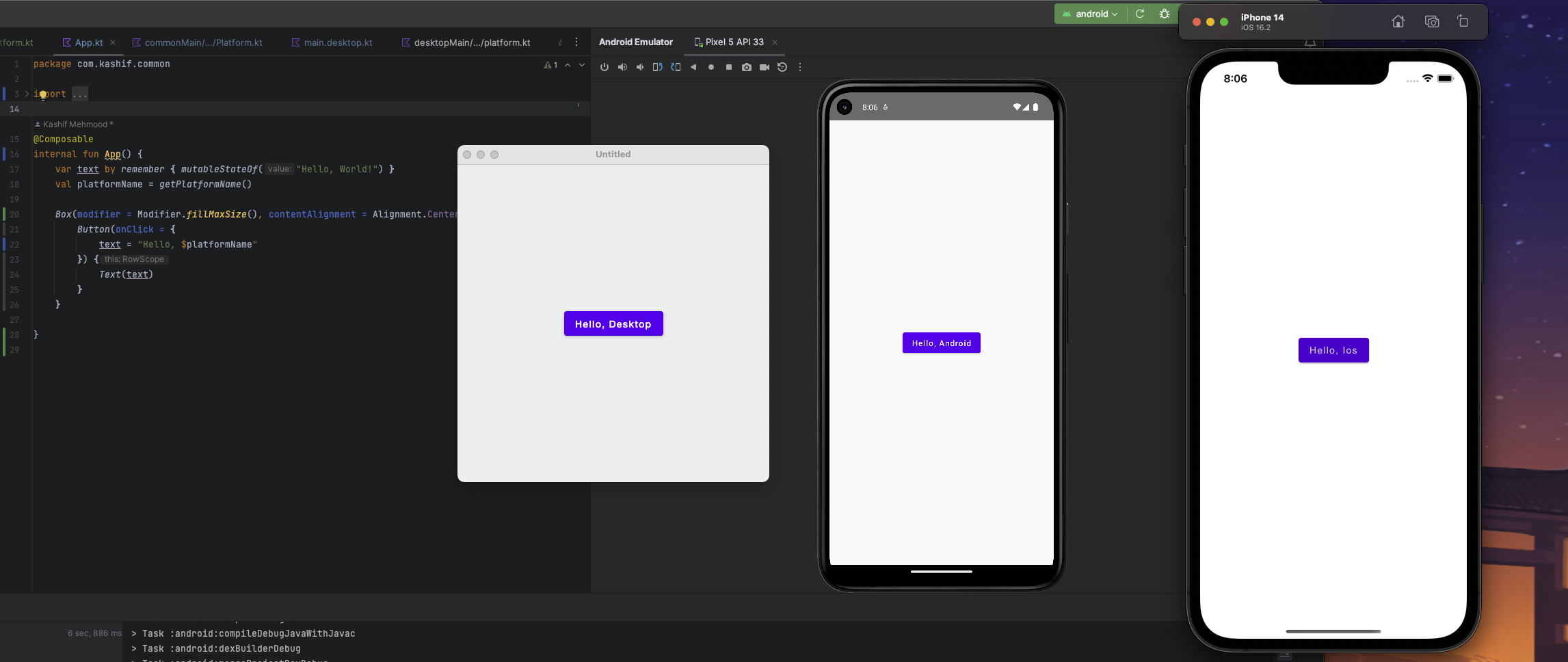Take emulator screenshot with camera icon
1568x662 pixels.
coord(747,67)
